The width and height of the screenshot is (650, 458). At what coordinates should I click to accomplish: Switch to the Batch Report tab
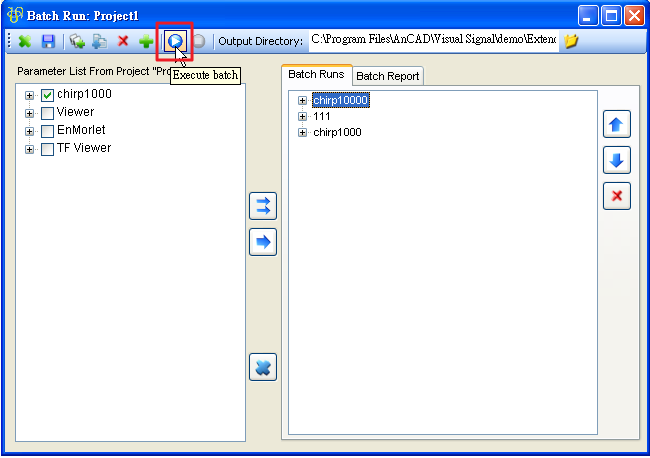coord(388,76)
